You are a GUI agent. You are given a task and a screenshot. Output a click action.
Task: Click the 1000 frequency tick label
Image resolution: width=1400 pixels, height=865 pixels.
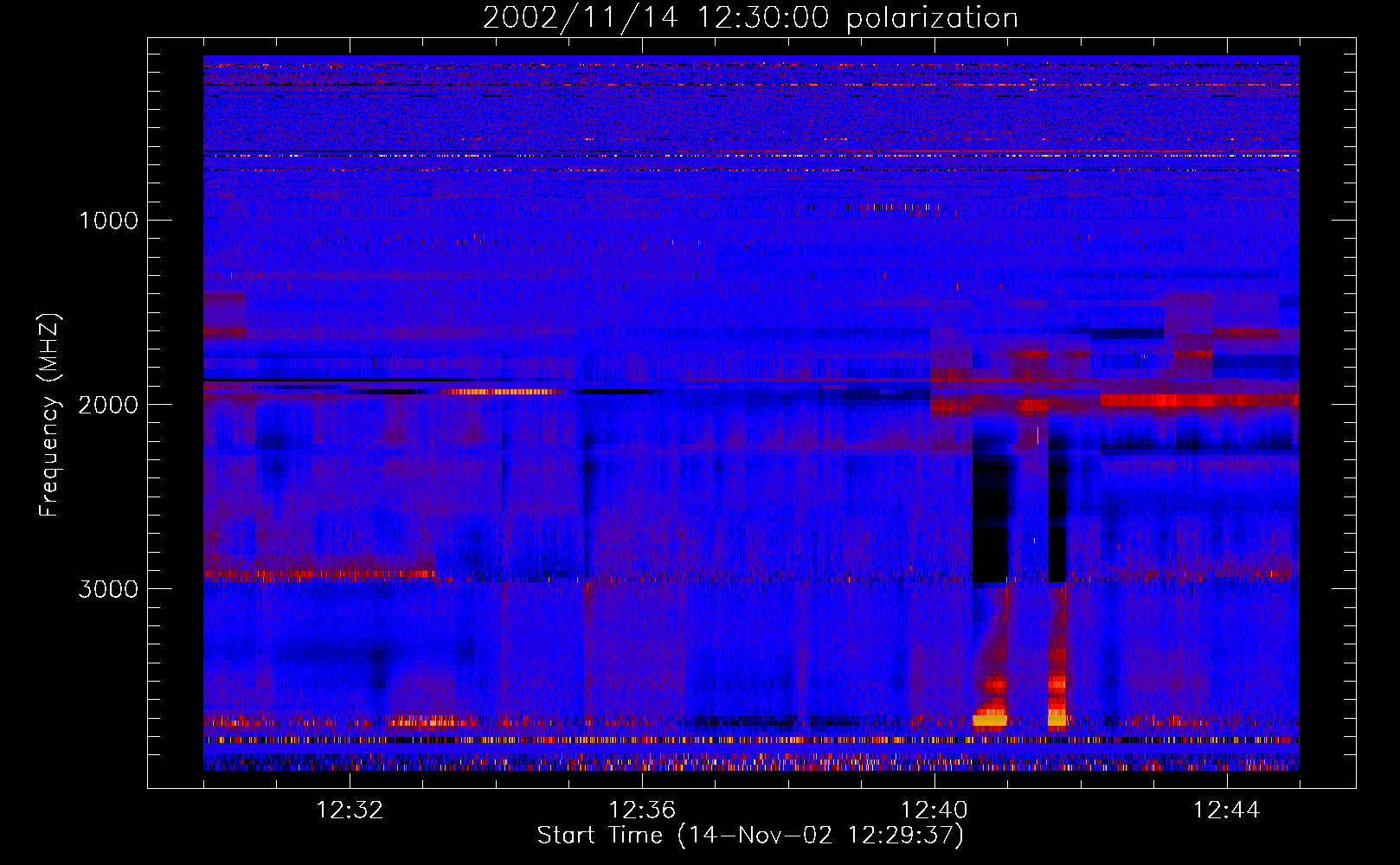(x=108, y=221)
